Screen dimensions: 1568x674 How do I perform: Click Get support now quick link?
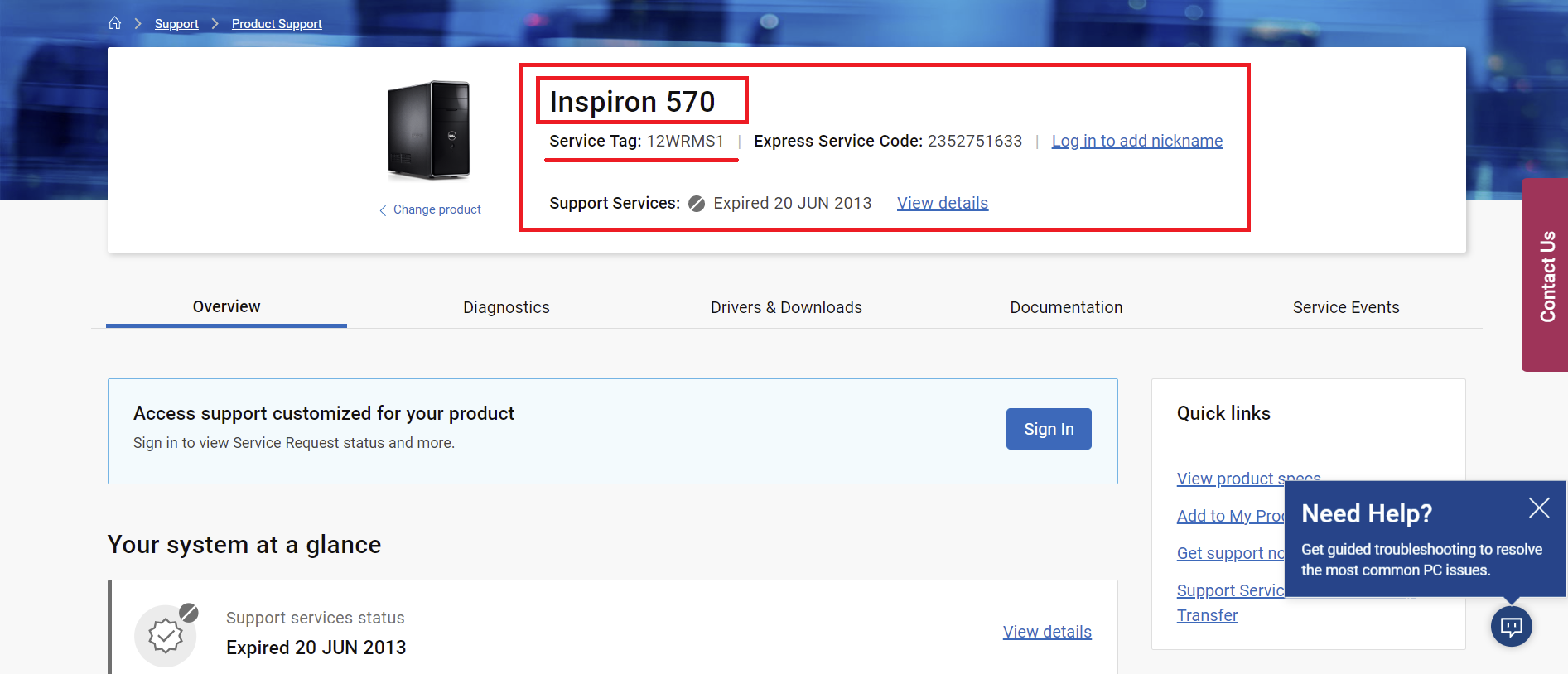tap(1231, 553)
